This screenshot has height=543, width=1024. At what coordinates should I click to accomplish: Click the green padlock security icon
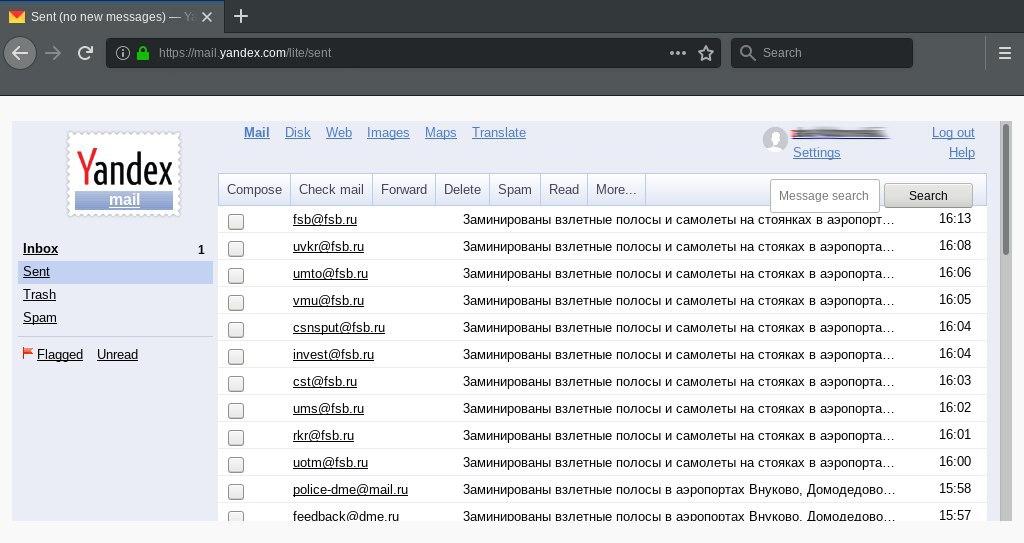point(143,53)
